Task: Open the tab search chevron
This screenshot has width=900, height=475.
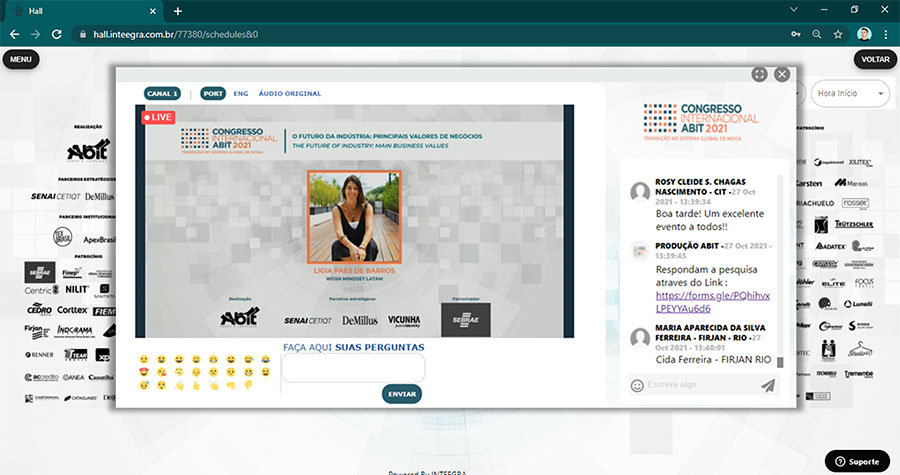Action: (x=794, y=10)
